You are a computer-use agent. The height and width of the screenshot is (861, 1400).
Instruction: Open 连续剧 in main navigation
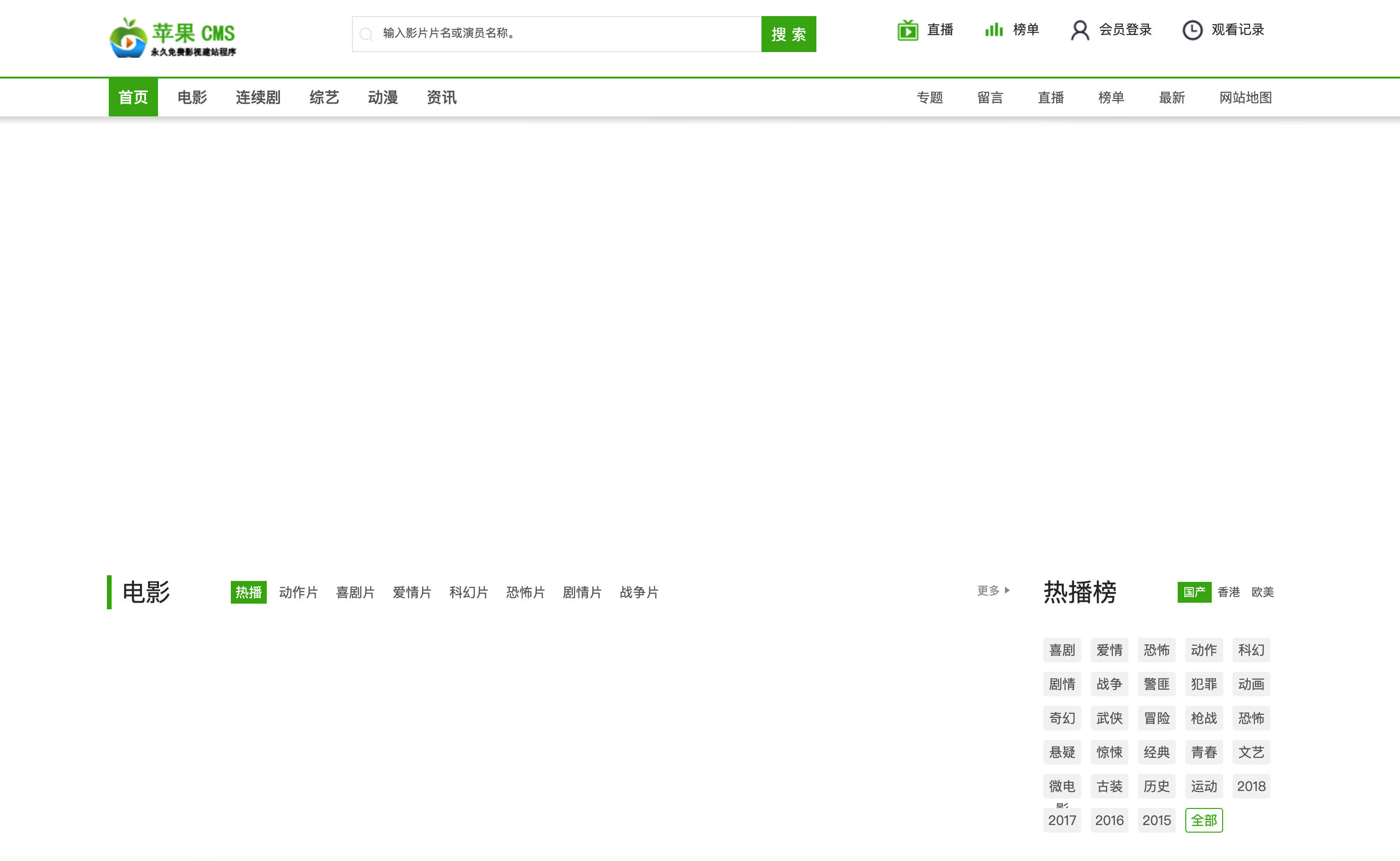258,97
